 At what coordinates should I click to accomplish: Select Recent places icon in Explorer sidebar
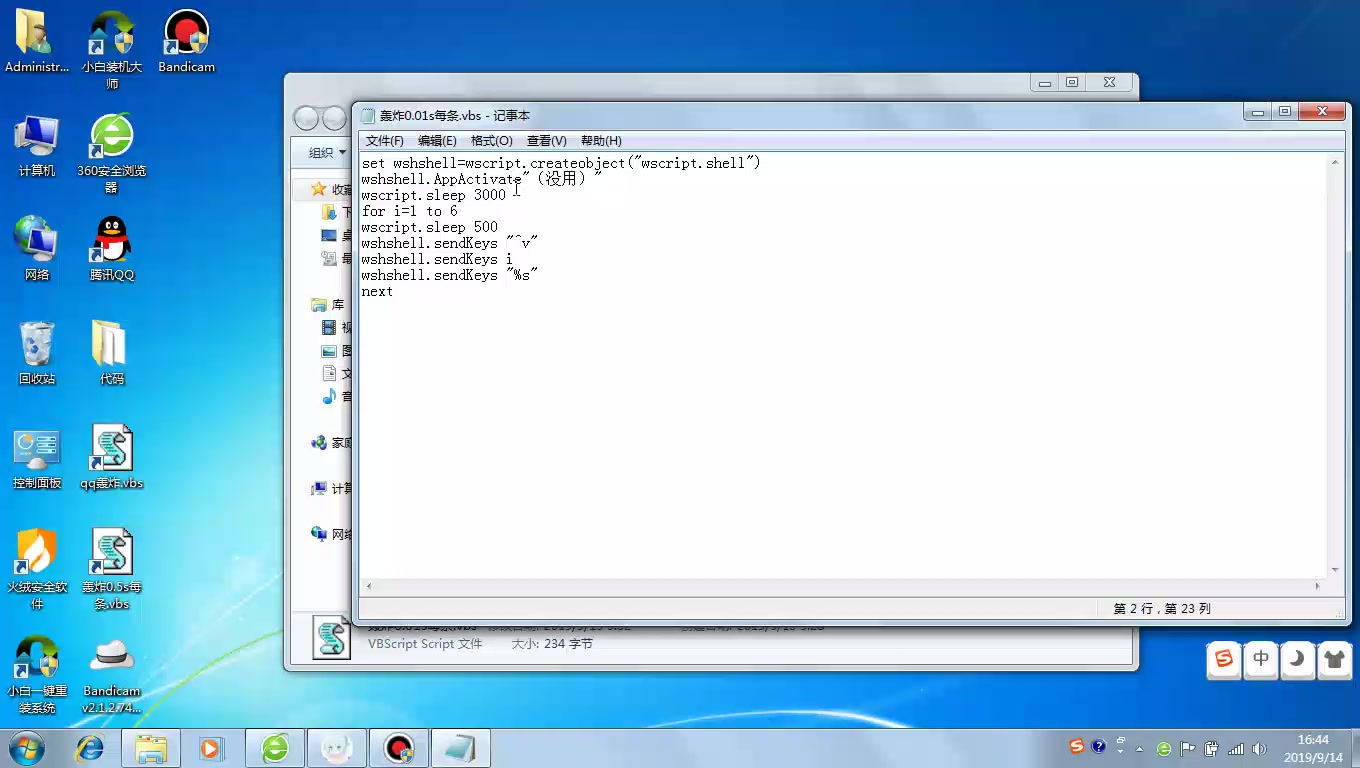pyautogui.click(x=328, y=259)
